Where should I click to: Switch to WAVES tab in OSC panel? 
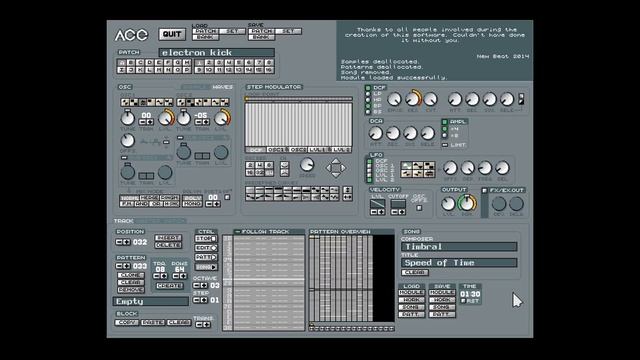click(222, 87)
